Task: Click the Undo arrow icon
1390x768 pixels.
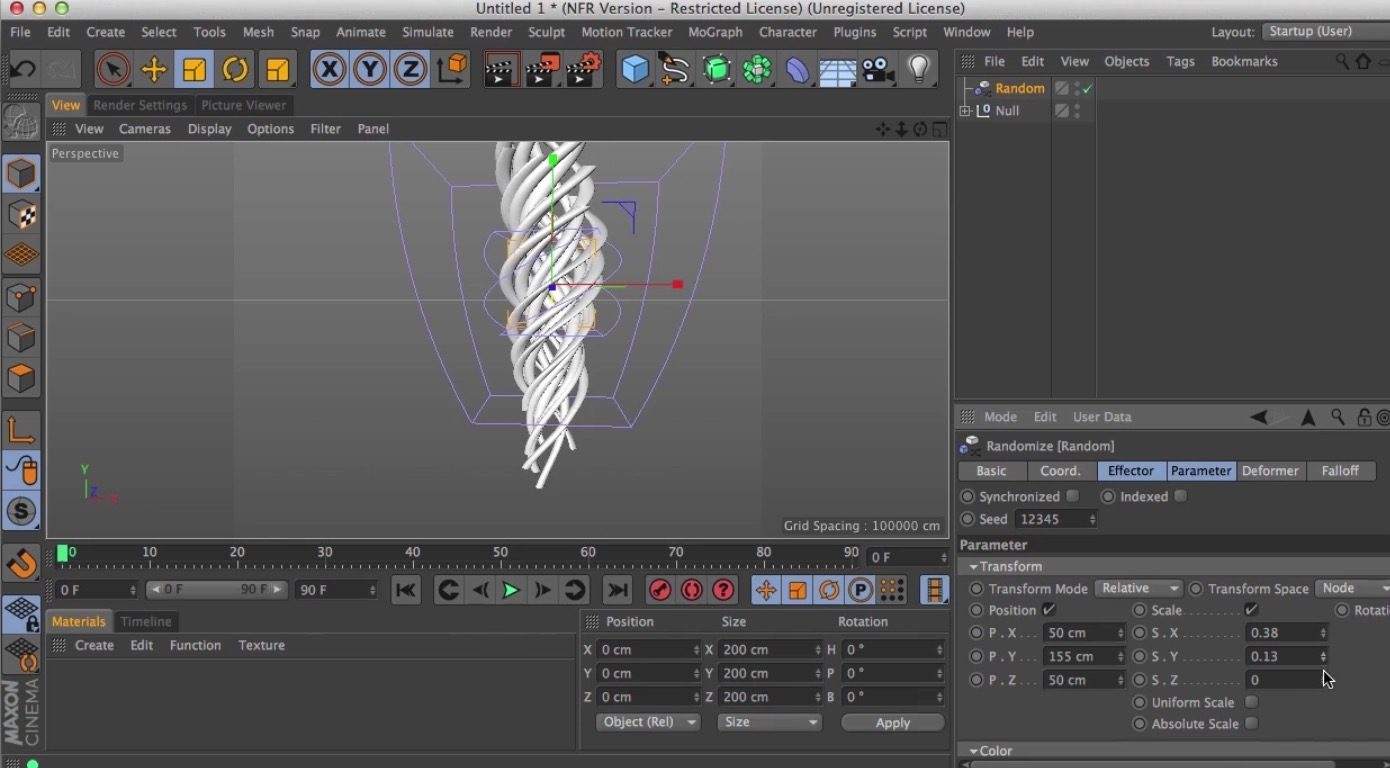Action: point(23,70)
